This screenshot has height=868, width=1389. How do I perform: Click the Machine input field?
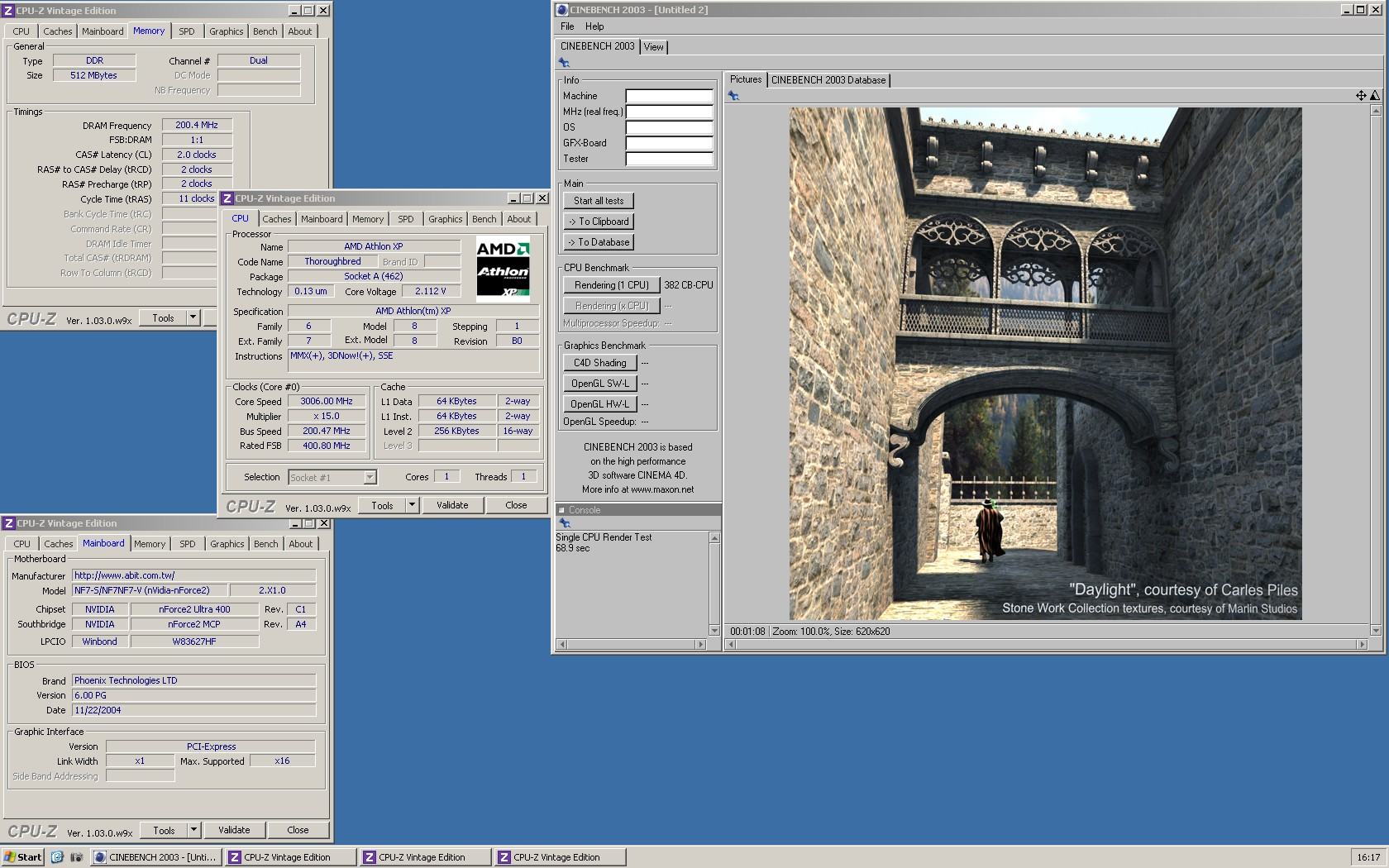coord(669,96)
